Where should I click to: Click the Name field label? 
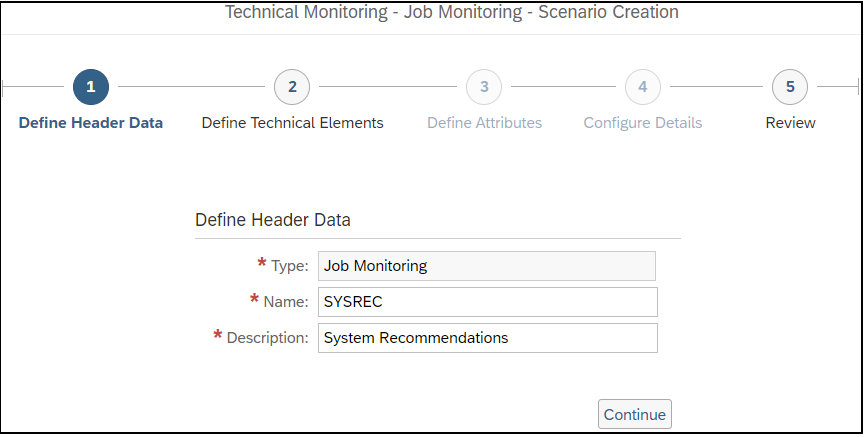click(286, 302)
